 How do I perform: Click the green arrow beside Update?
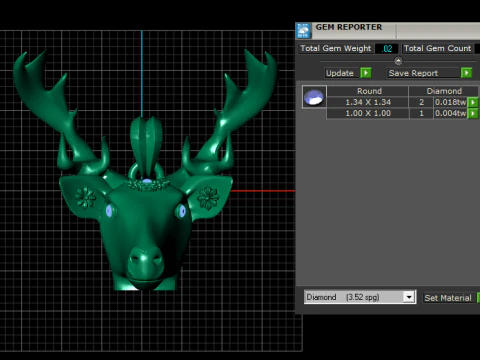(366, 73)
